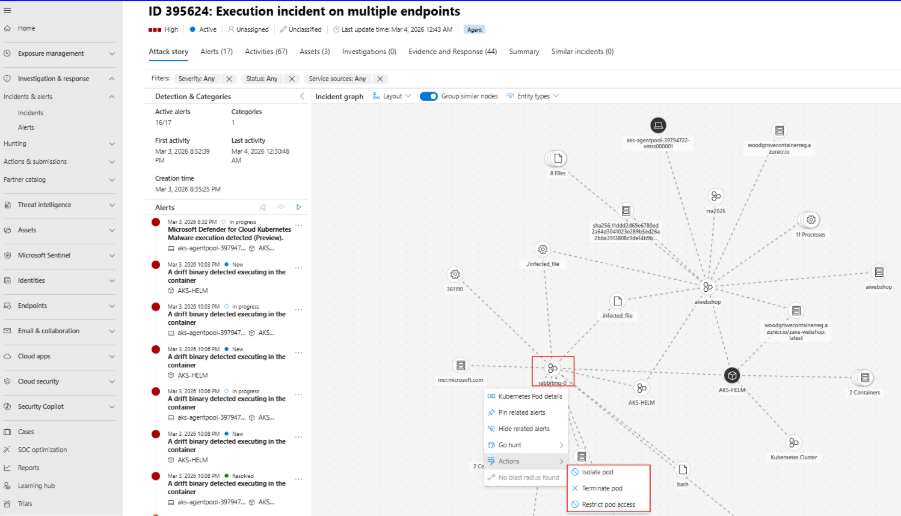Click Hide related alerts menu item
This screenshot has width=901, height=516.
[x=526, y=429]
